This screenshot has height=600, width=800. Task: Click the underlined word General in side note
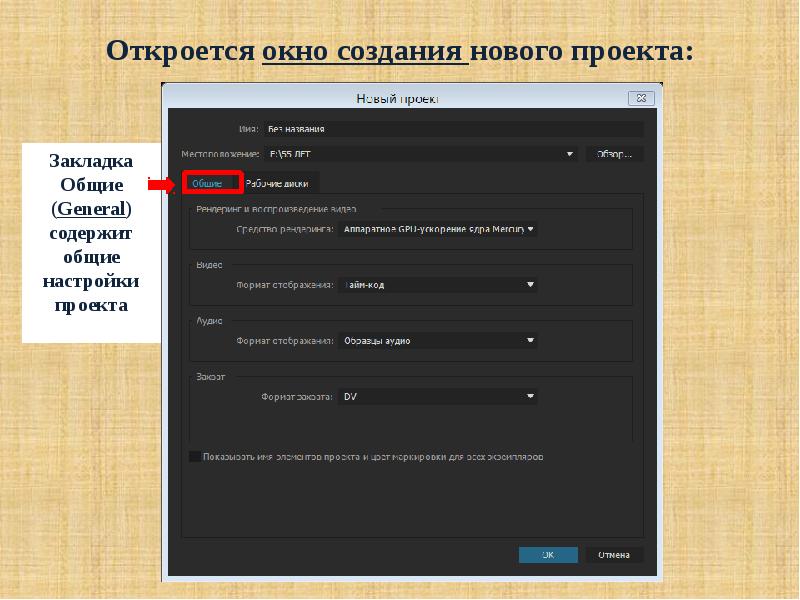(x=91, y=210)
